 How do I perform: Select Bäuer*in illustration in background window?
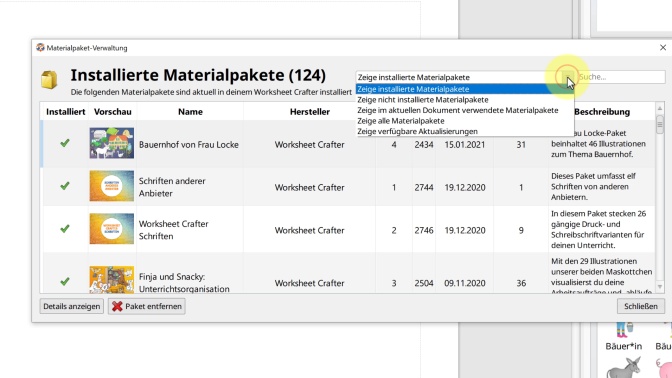(x=624, y=337)
